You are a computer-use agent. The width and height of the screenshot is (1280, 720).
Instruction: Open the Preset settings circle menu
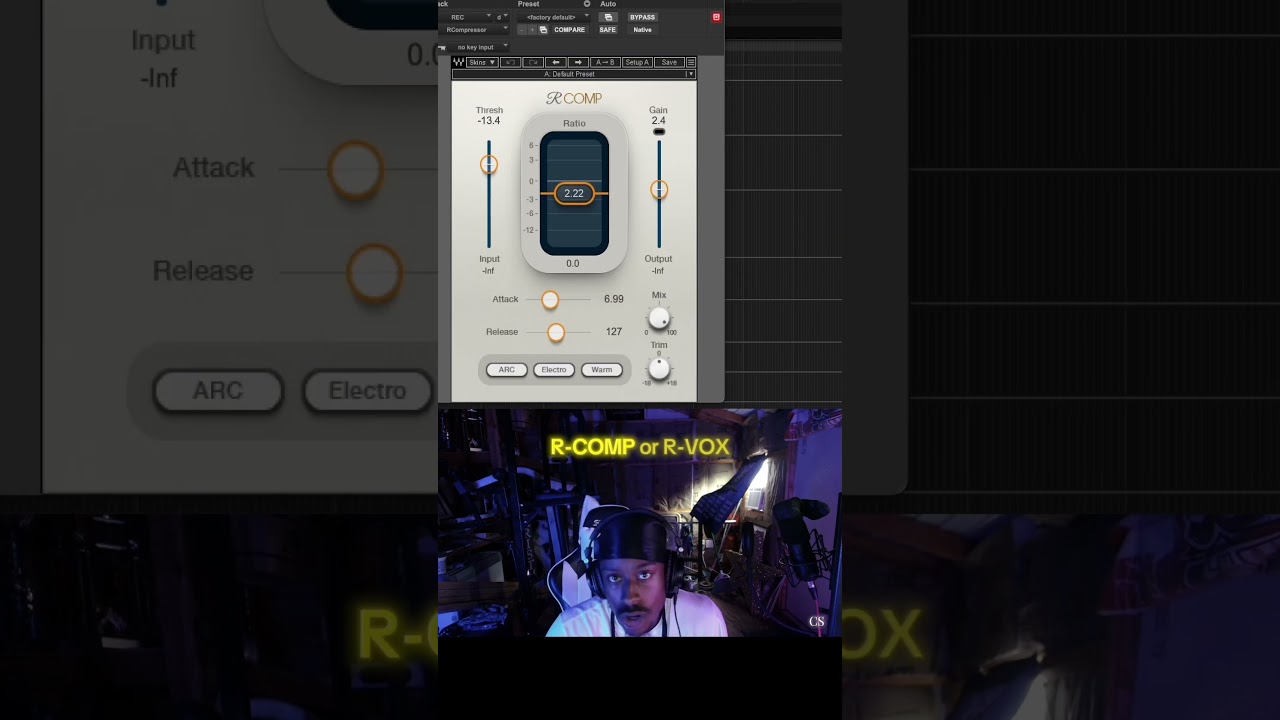(x=587, y=4)
